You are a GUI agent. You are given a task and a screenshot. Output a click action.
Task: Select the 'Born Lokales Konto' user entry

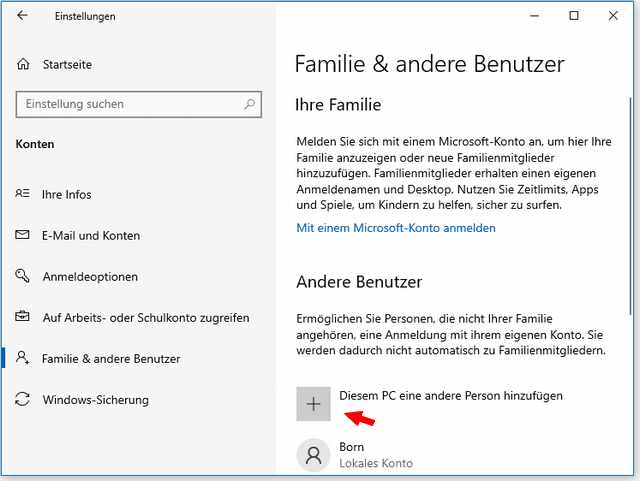(375, 455)
